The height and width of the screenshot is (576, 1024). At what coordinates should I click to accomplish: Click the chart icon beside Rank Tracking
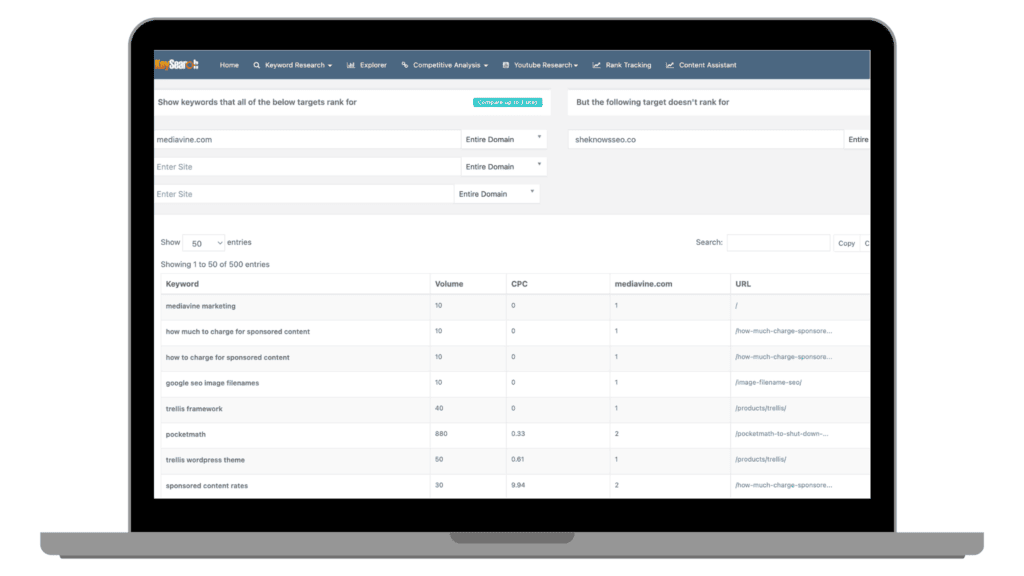point(596,65)
